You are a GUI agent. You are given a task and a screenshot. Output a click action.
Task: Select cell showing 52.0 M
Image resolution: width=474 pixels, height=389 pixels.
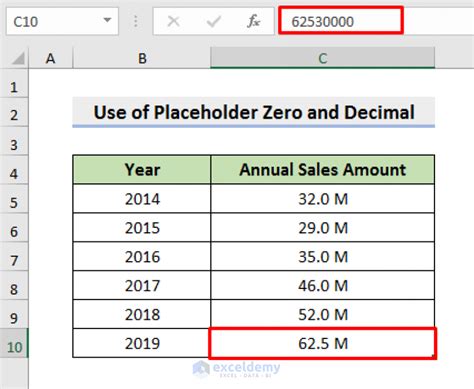[x=322, y=314]
